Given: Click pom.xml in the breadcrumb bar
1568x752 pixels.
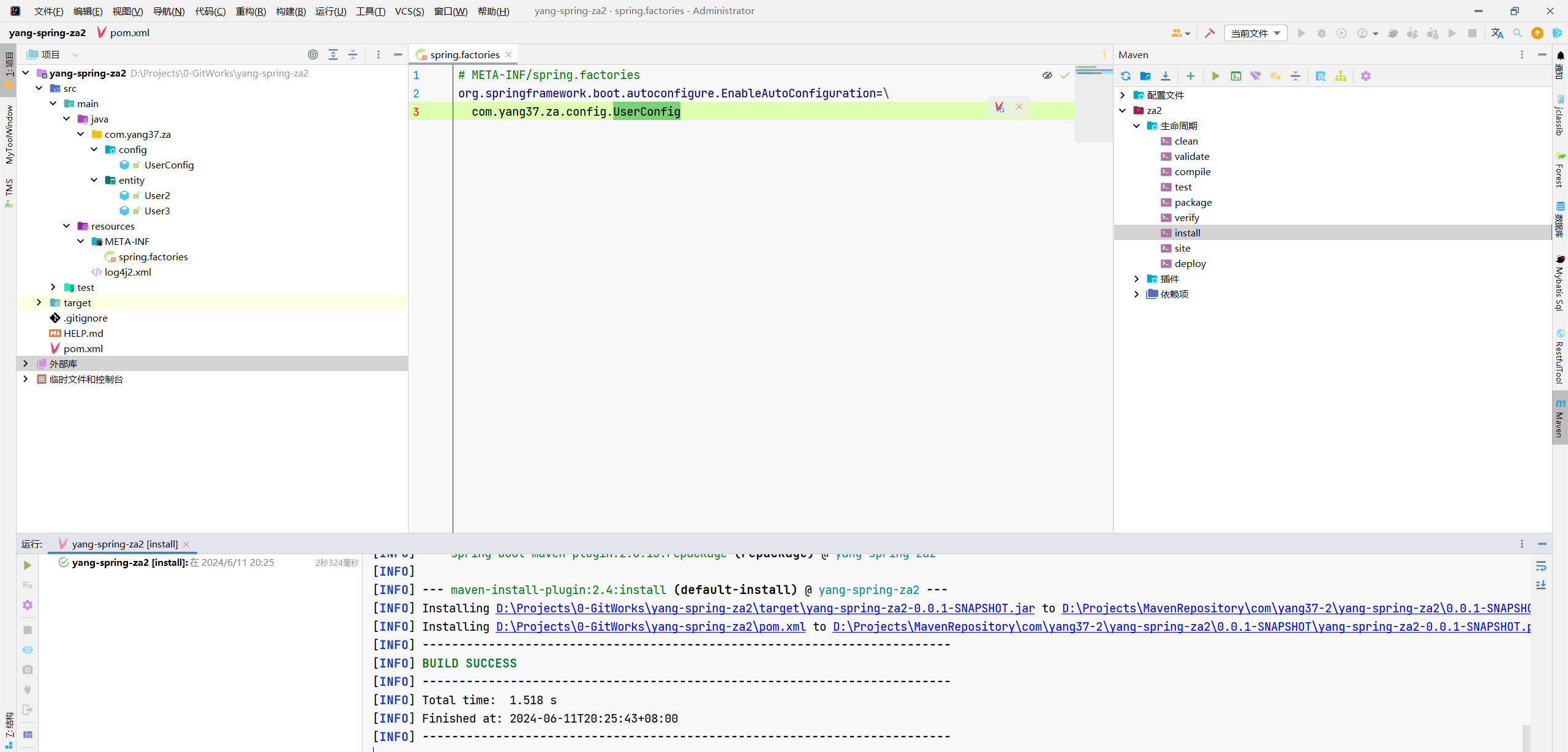Looking at the screenshot, I should tap(123, 32).
